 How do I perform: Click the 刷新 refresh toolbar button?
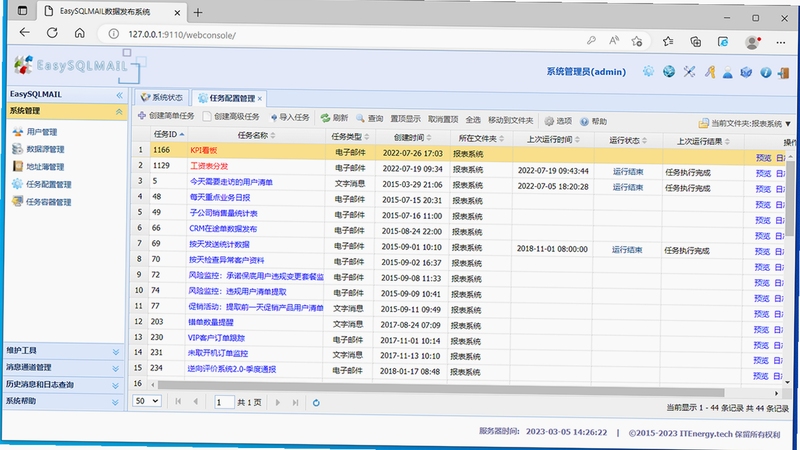pyautogui.click(x=334, y=118)
